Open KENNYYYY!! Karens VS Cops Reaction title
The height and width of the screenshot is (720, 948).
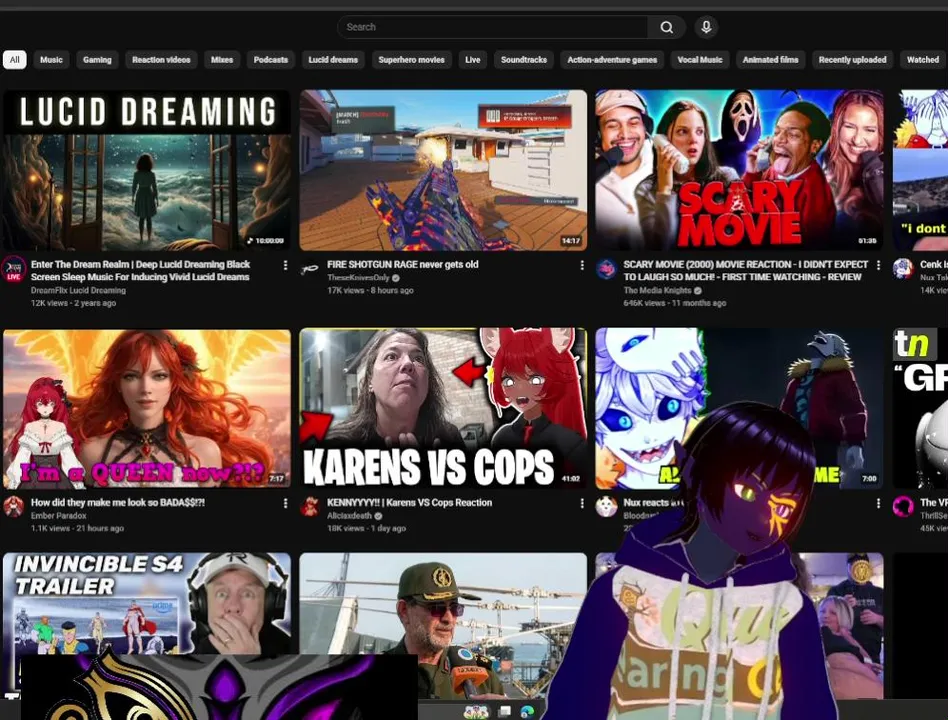pos(409,503)
